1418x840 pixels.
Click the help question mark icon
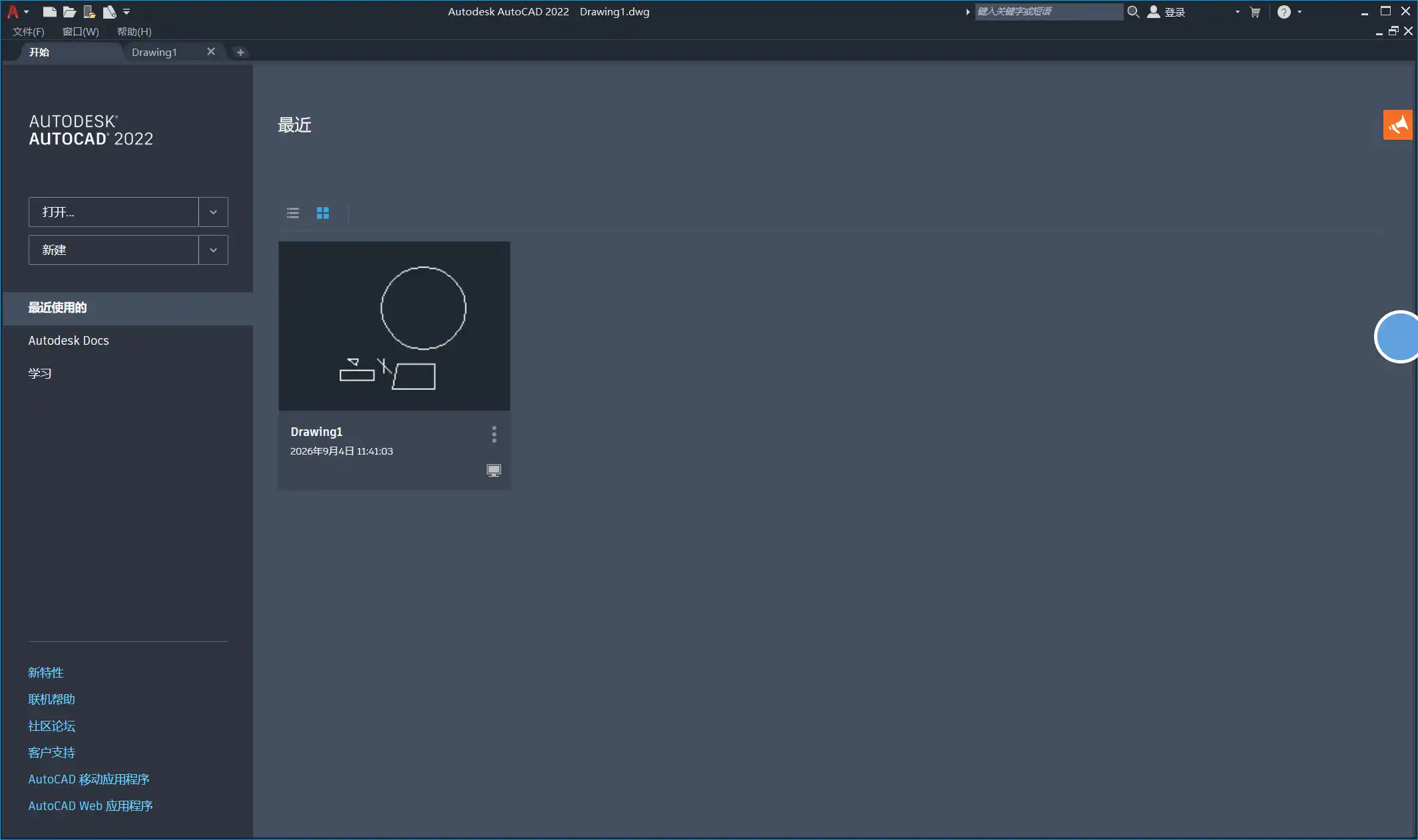(x=1284, y=12)
